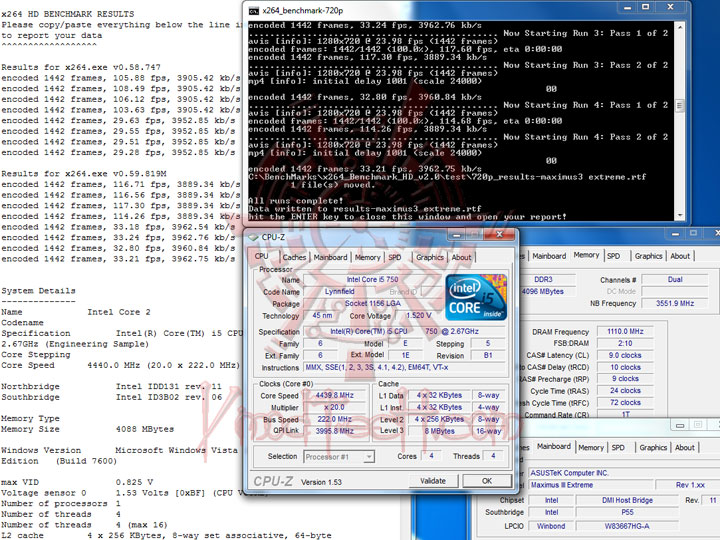Image resolution: width=720 pixels, height=540 pixels.
Task: Open Graphics tab in the bottom CPU-Z window
Action: tap(653, 448)
